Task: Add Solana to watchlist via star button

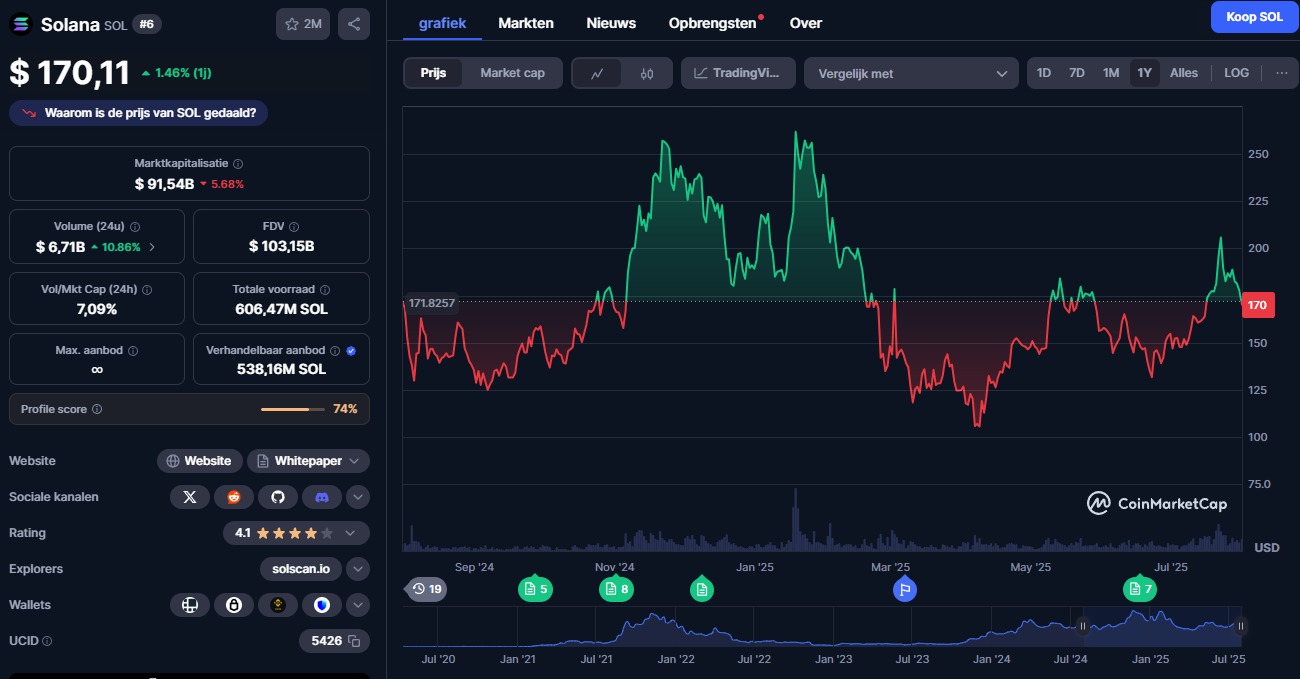Action: pos(302,24)
